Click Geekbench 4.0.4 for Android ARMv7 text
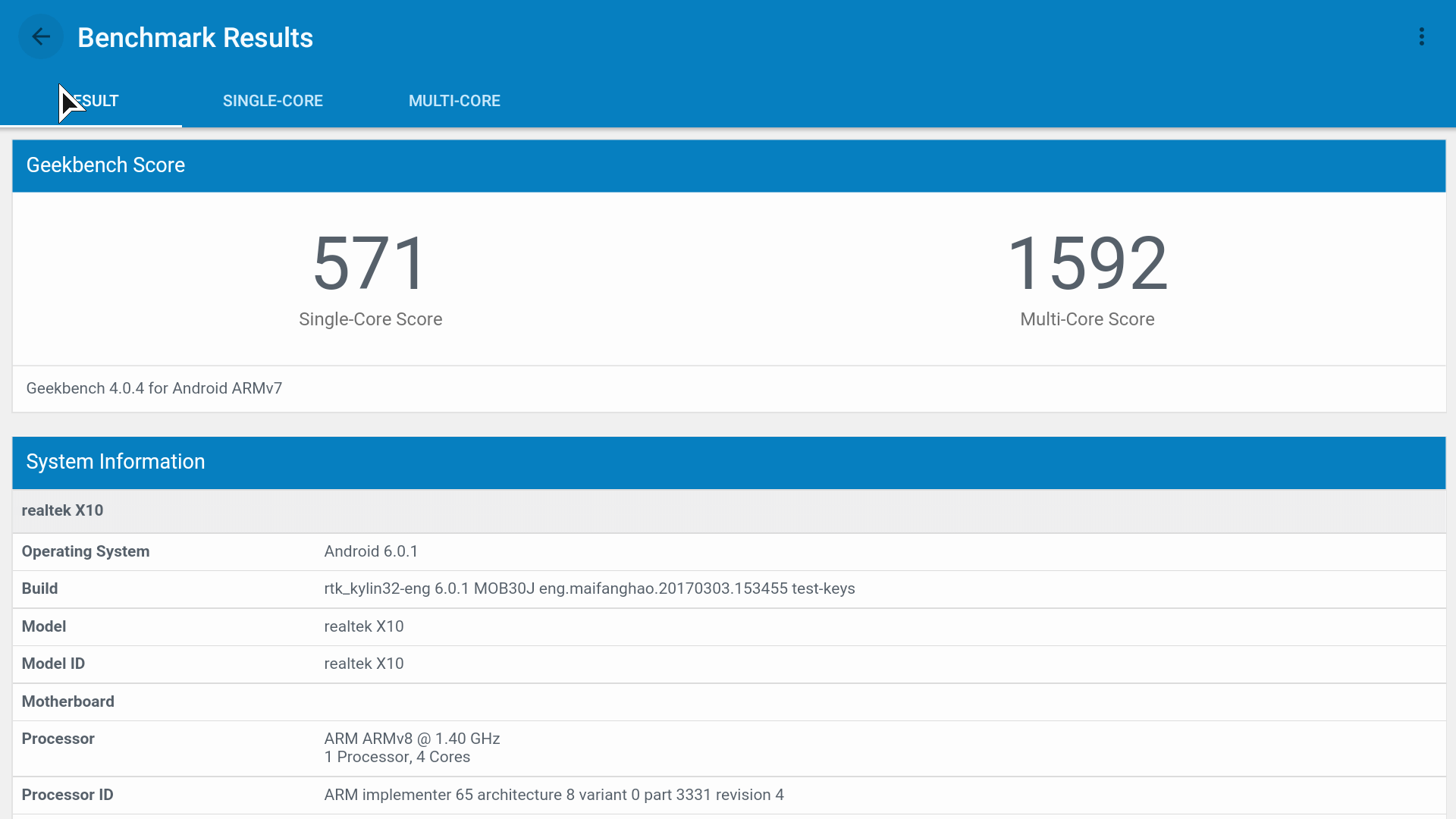1456x819 pixels. 154,388
